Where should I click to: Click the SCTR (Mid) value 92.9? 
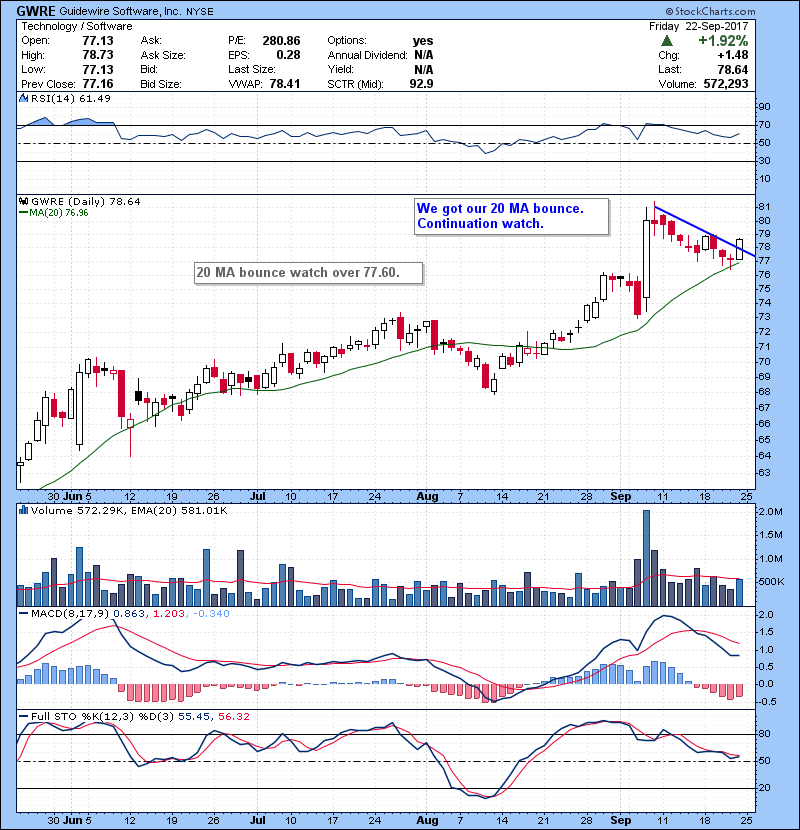[421, 84]
